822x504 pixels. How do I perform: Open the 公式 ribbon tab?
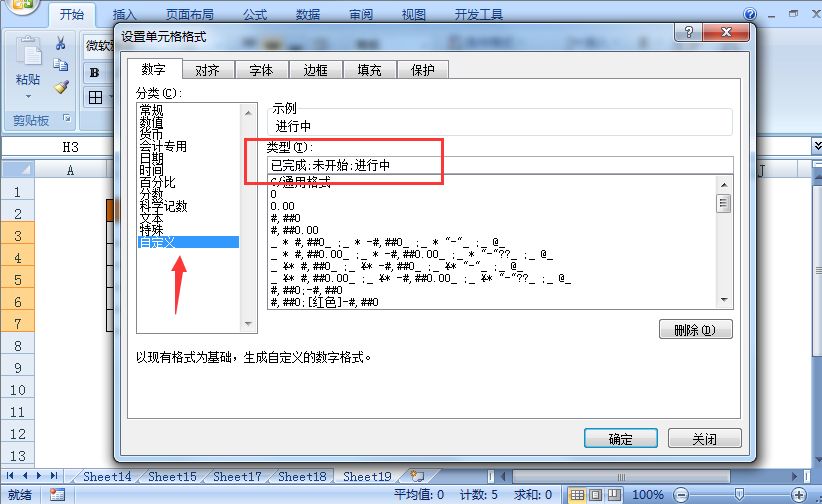tap(255, 14)
